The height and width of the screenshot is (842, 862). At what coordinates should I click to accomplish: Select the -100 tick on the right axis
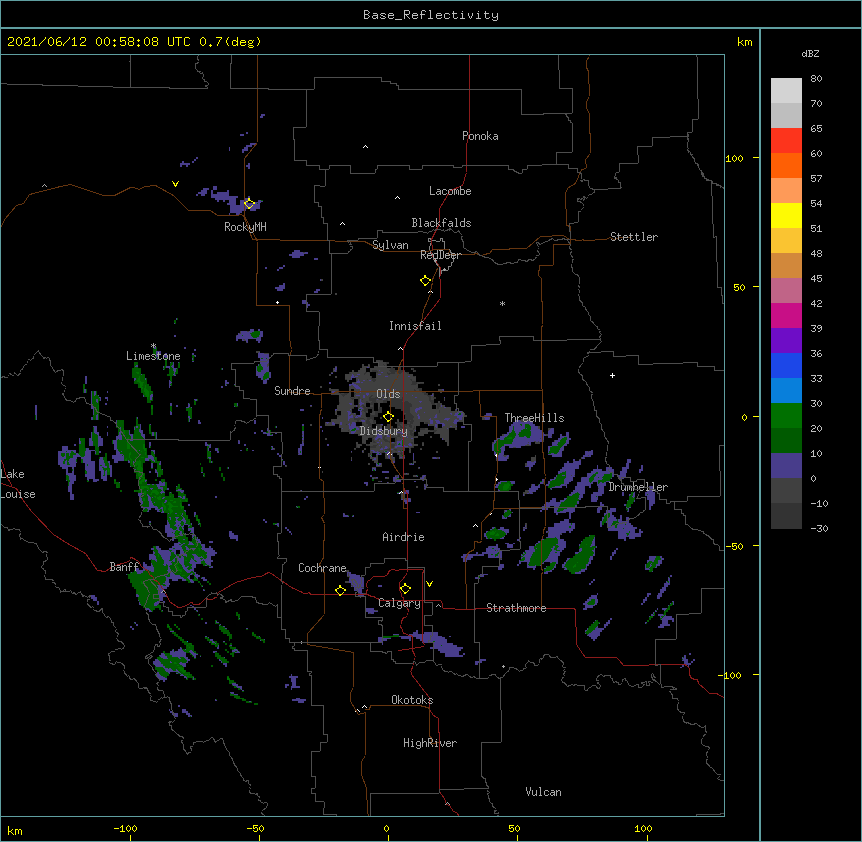tap(731, 675)
